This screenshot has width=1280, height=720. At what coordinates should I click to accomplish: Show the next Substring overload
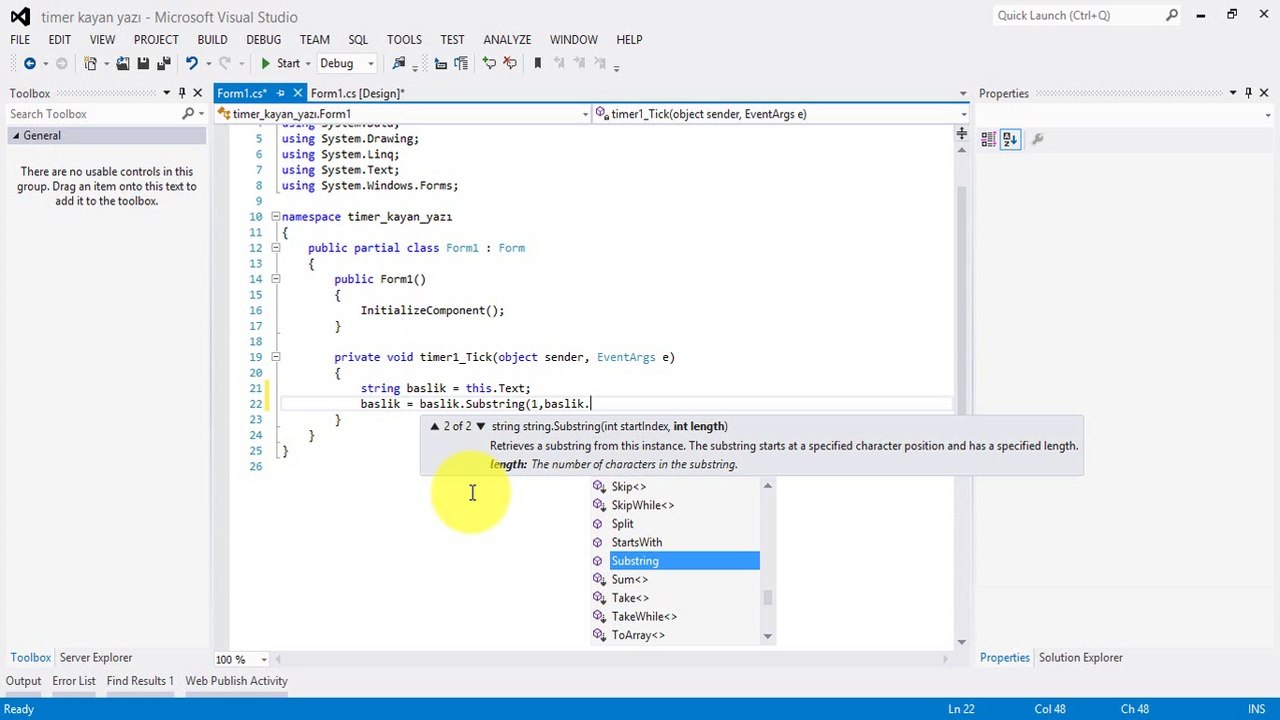(x=481, y=427)
